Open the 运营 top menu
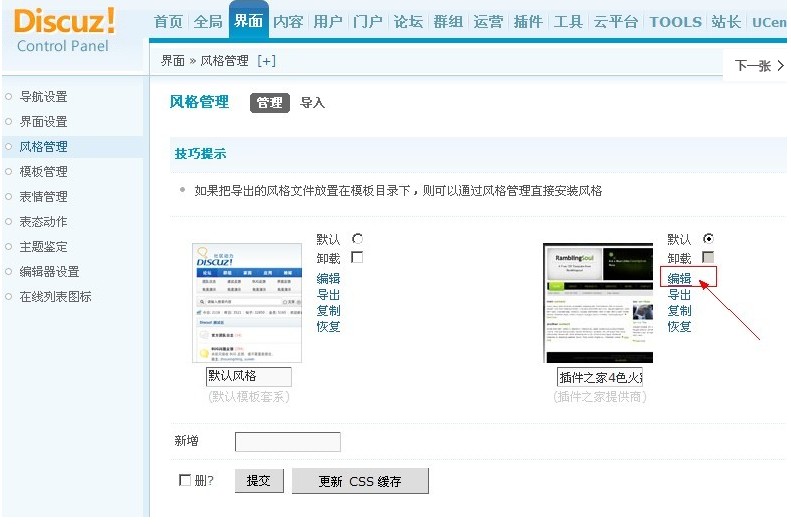This screenshot has width=791, height=524. (x=488, y=22)
